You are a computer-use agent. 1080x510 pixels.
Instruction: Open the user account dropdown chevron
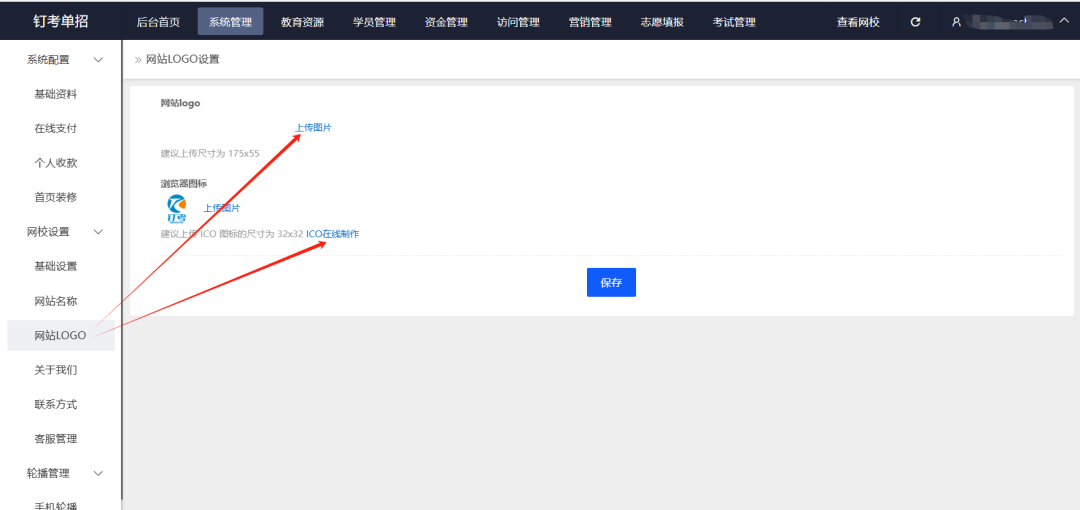(x=1063, y=21)
